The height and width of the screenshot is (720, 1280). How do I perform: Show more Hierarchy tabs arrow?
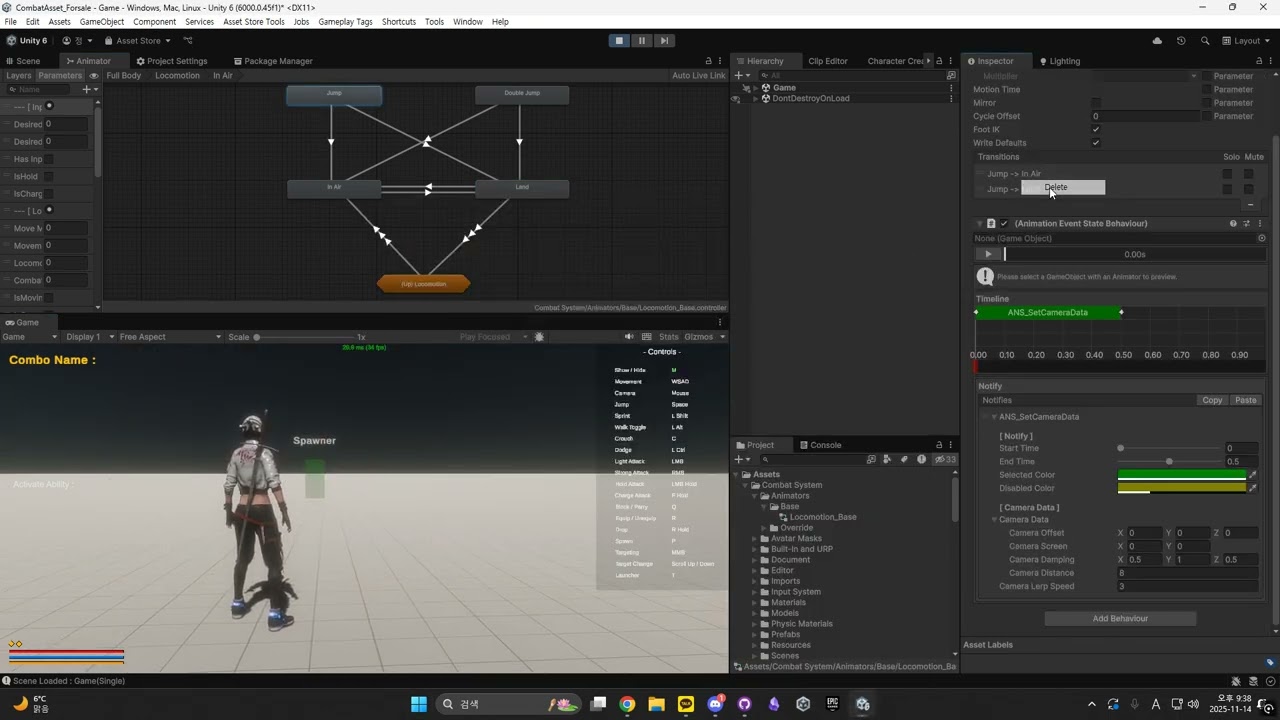click(x=928, y=61)
